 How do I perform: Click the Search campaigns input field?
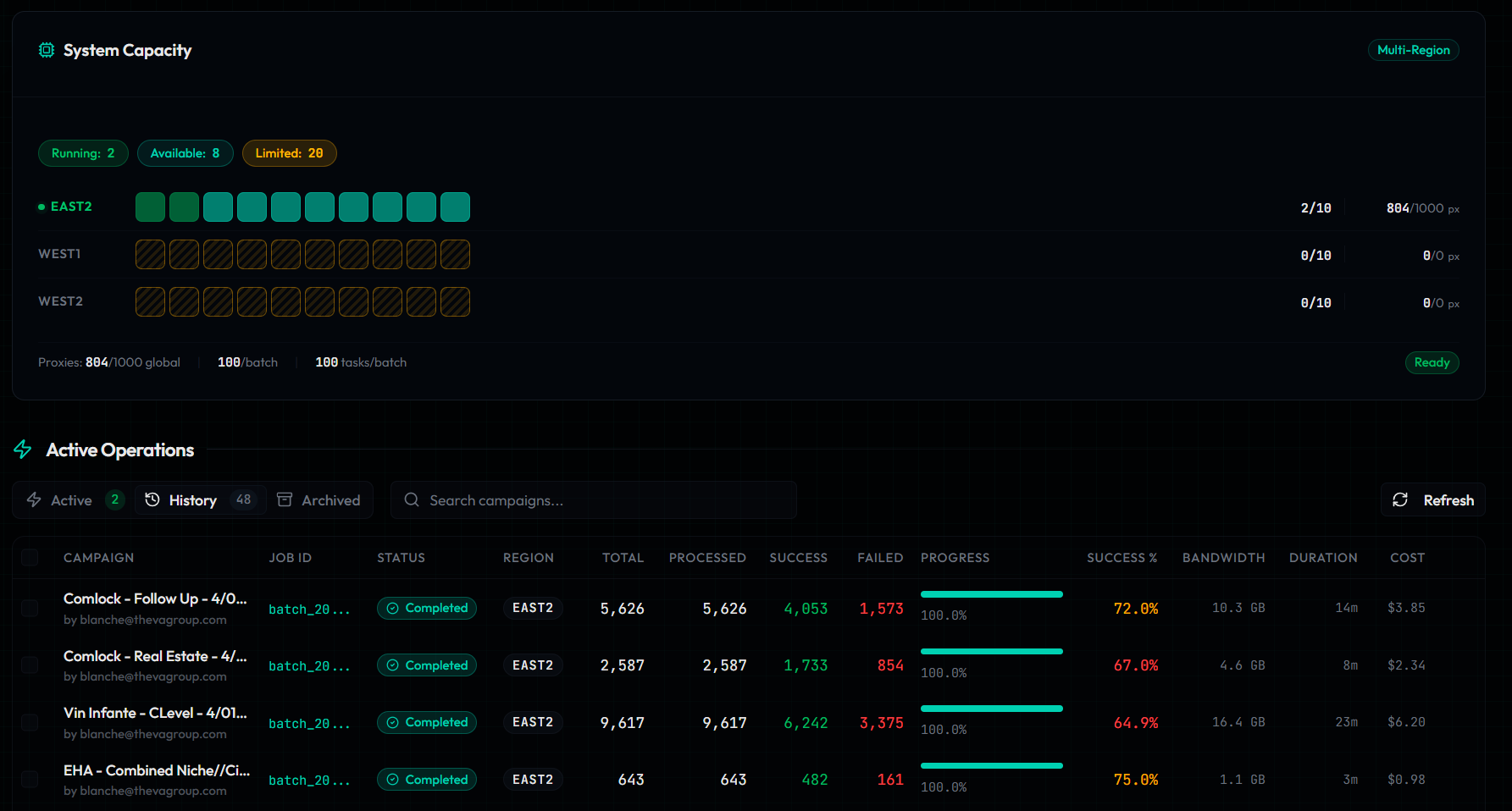tap(593, 499)
